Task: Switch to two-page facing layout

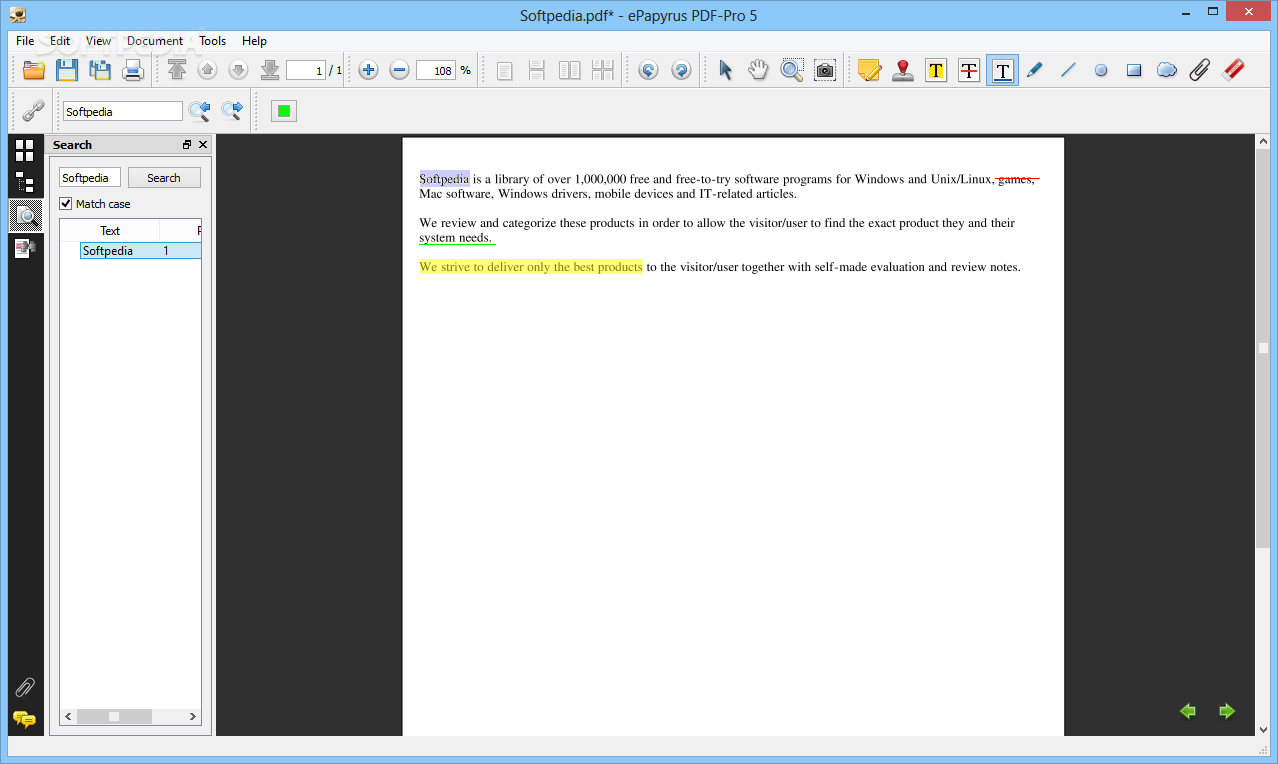Action: 569,70
